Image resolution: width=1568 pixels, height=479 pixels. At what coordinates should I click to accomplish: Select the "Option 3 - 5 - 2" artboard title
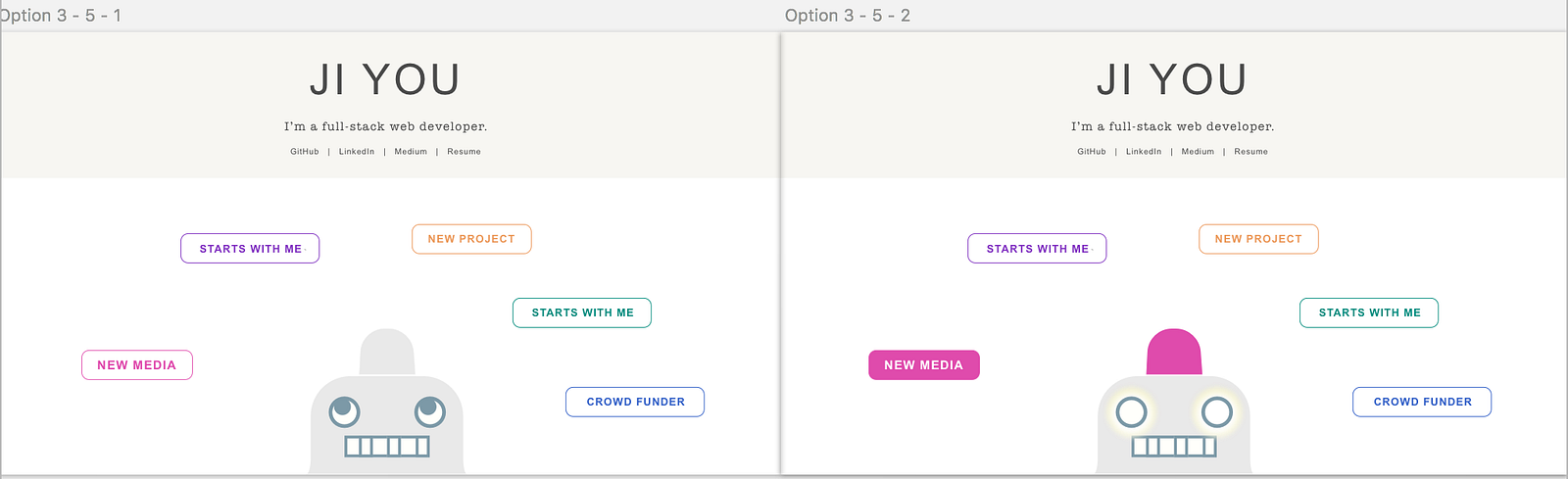(x=848, y=16)
